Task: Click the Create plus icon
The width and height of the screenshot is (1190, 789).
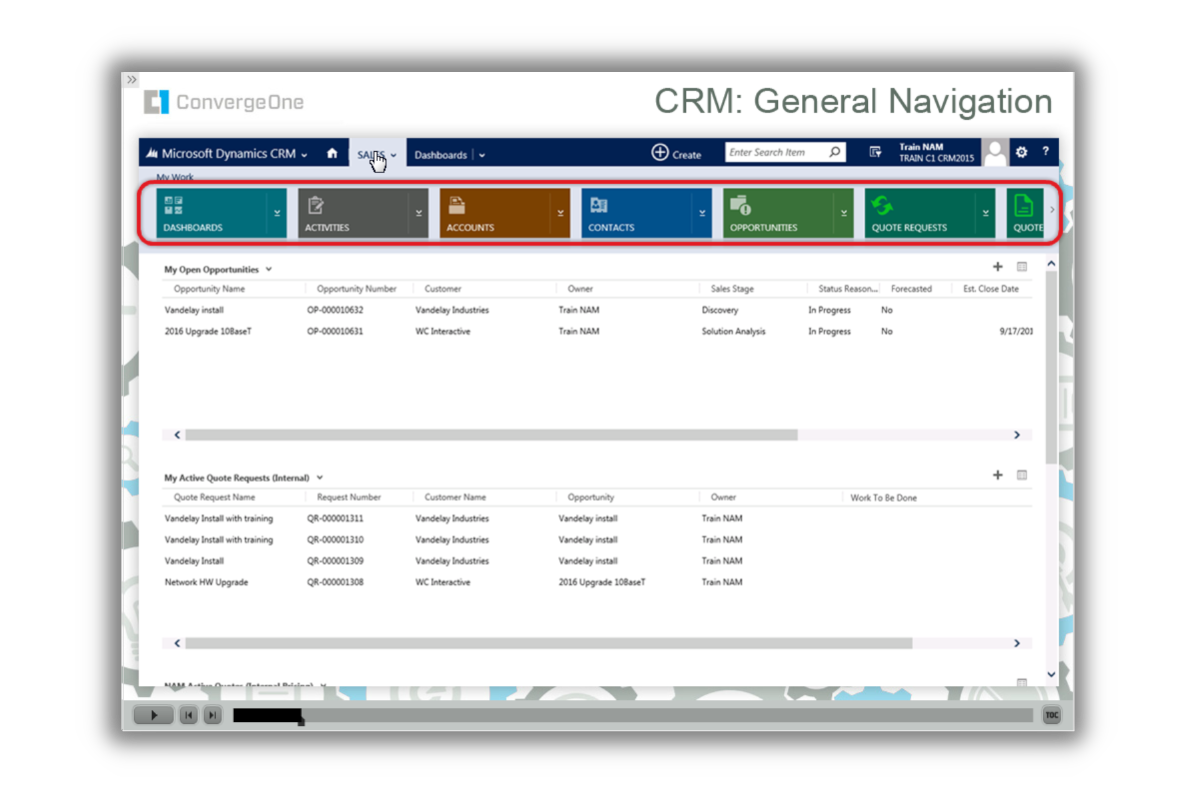Action: click(660, 152)
